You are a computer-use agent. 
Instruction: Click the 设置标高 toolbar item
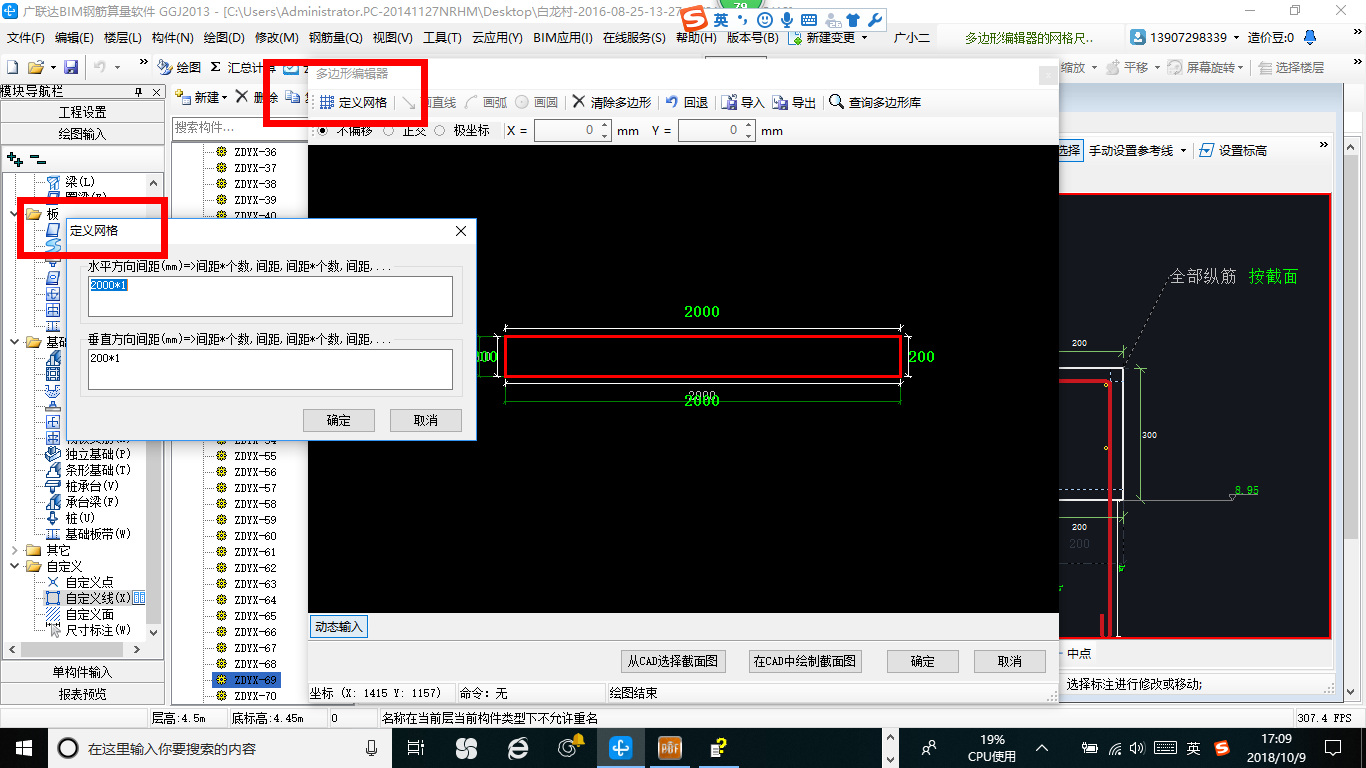pyautogui.click(x=1233, y=150)
